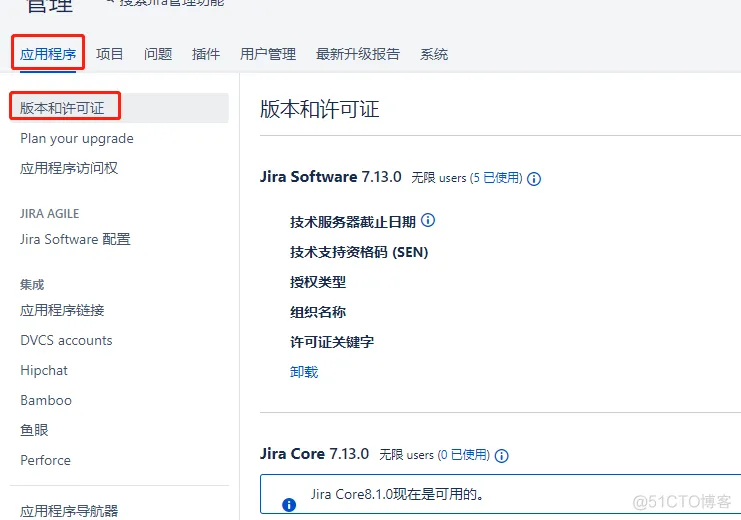Click the 0 已使用 users link
The width and height of the screenshot is (741, 520).
(464, 455)
